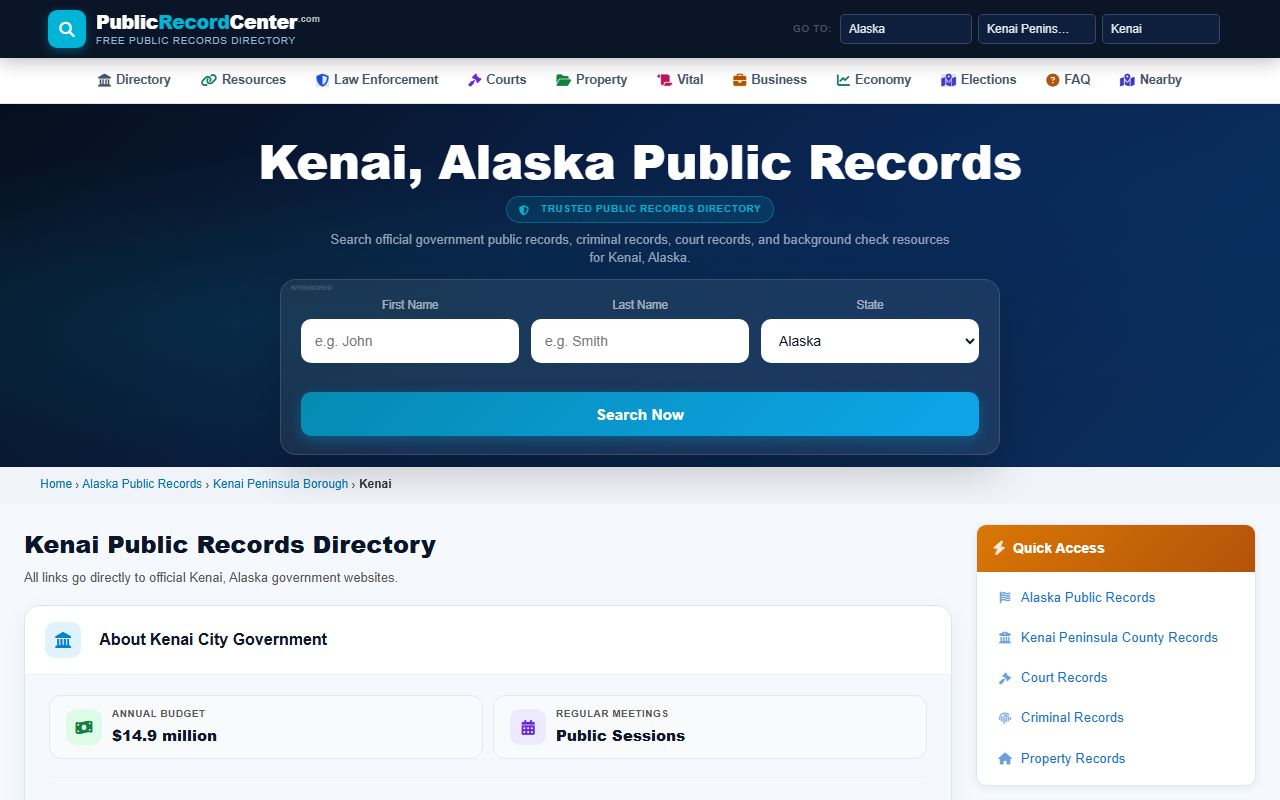
Task: Click the Business briefcase icon
Action: (740, 80)
